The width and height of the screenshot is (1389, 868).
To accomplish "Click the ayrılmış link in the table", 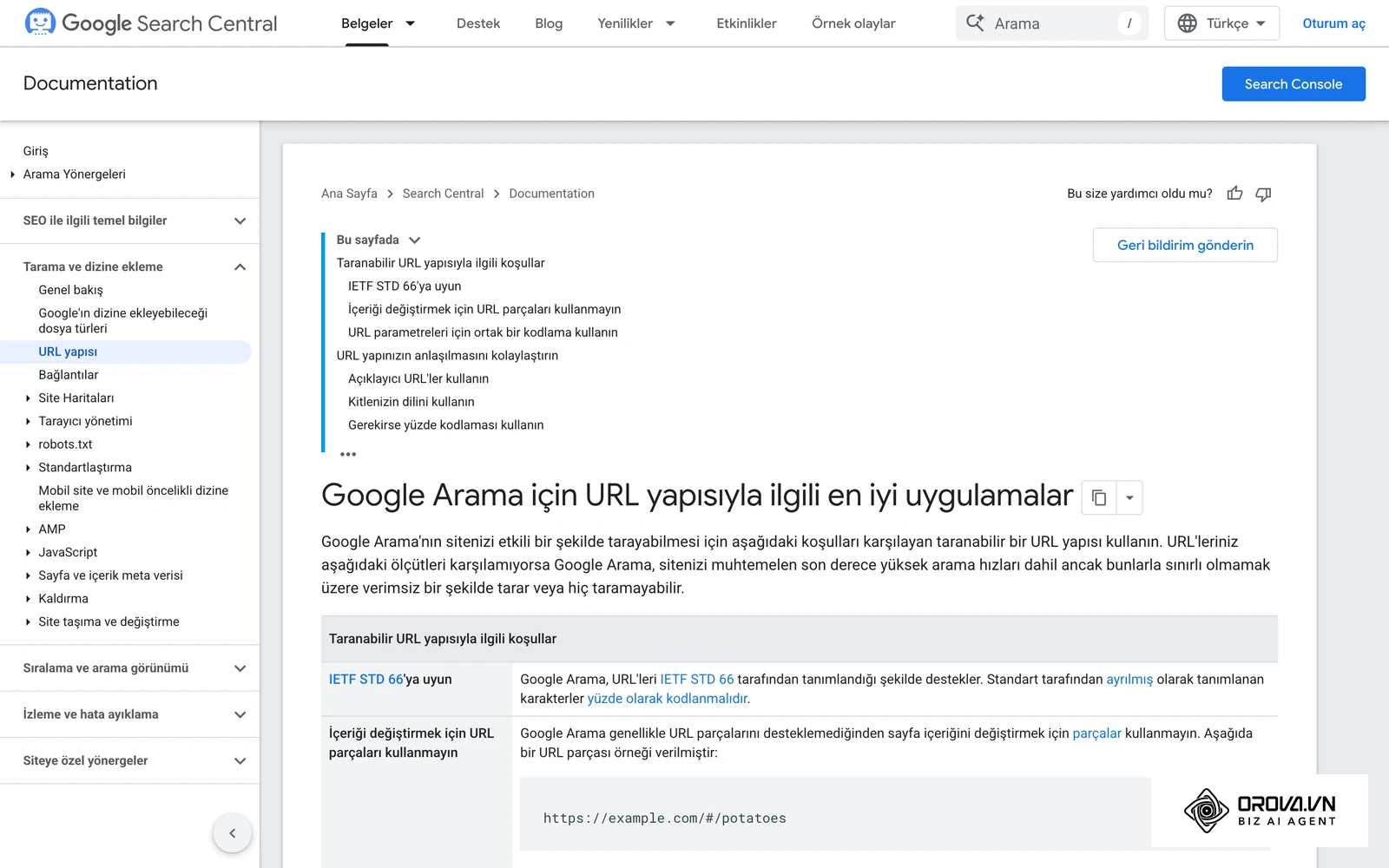I will [x=1129, y=680].
